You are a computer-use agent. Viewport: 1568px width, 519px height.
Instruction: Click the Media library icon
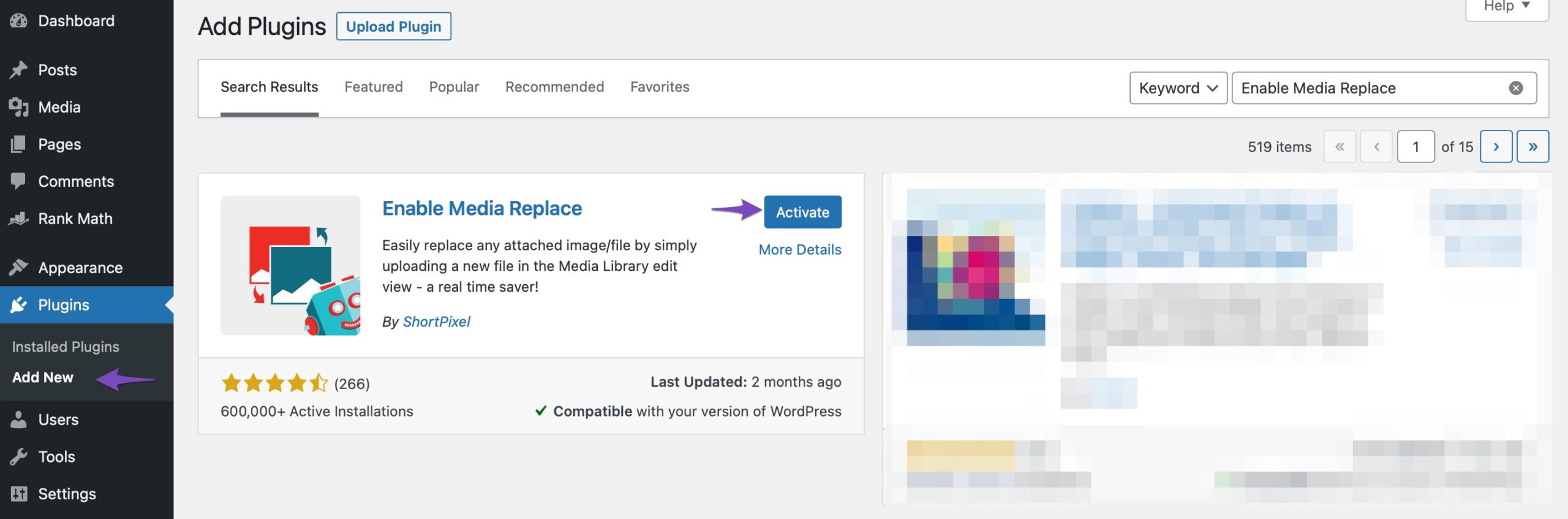[19, 107]
